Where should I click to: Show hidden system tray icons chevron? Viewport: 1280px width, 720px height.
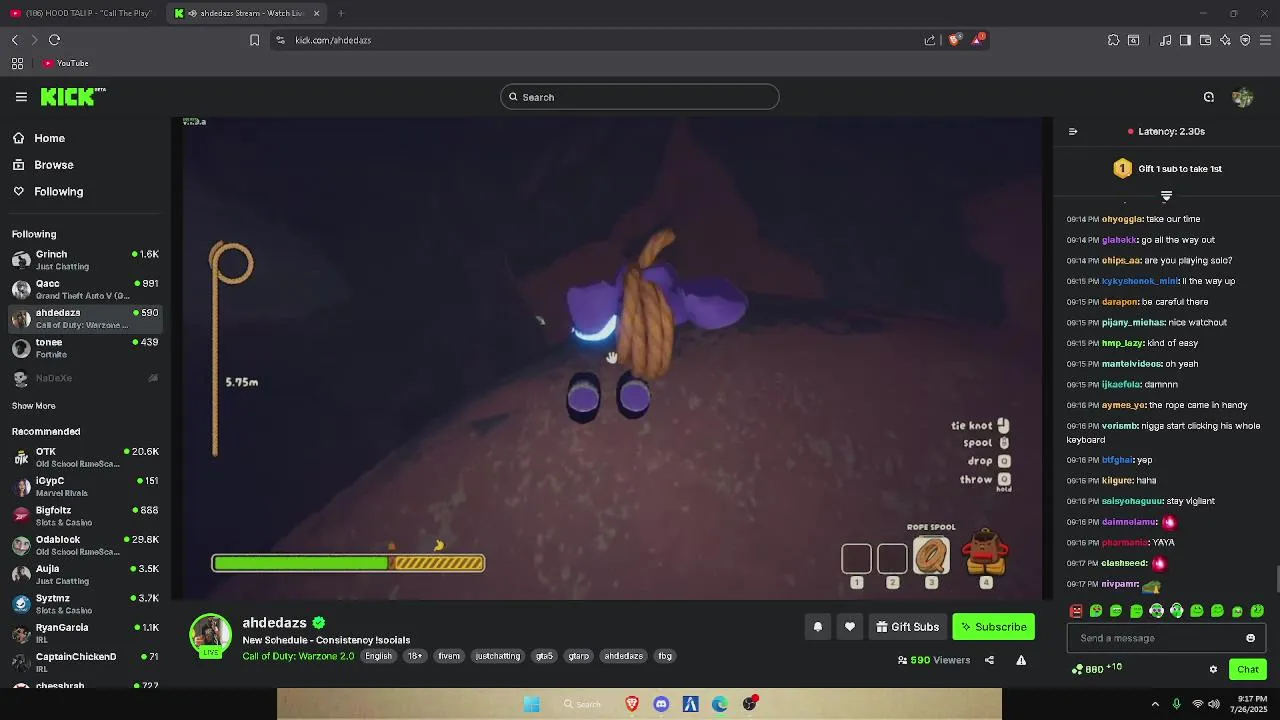pos(1155,704)
